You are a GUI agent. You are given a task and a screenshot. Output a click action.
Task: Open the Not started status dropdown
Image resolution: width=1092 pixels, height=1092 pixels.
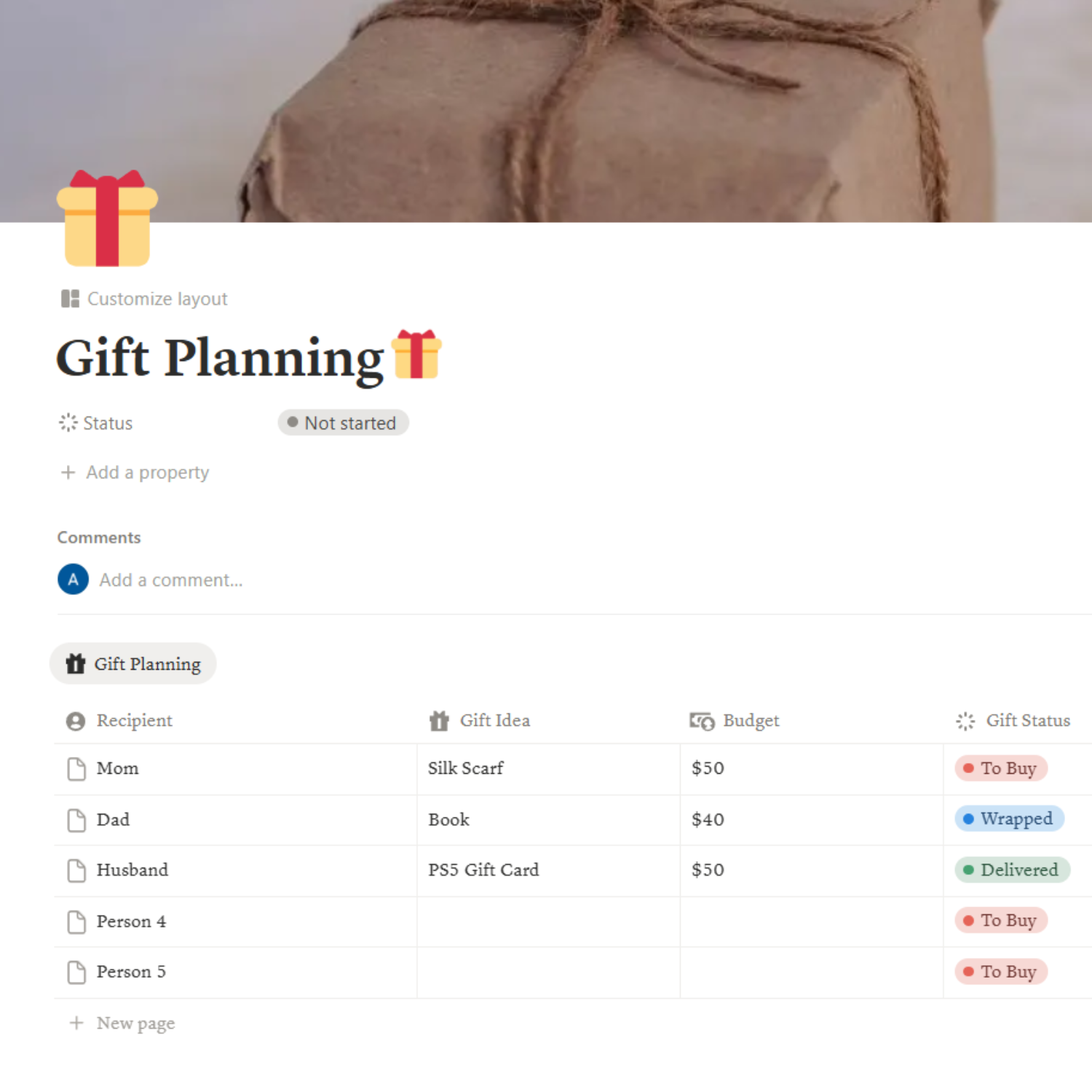(x=343, y=423)
